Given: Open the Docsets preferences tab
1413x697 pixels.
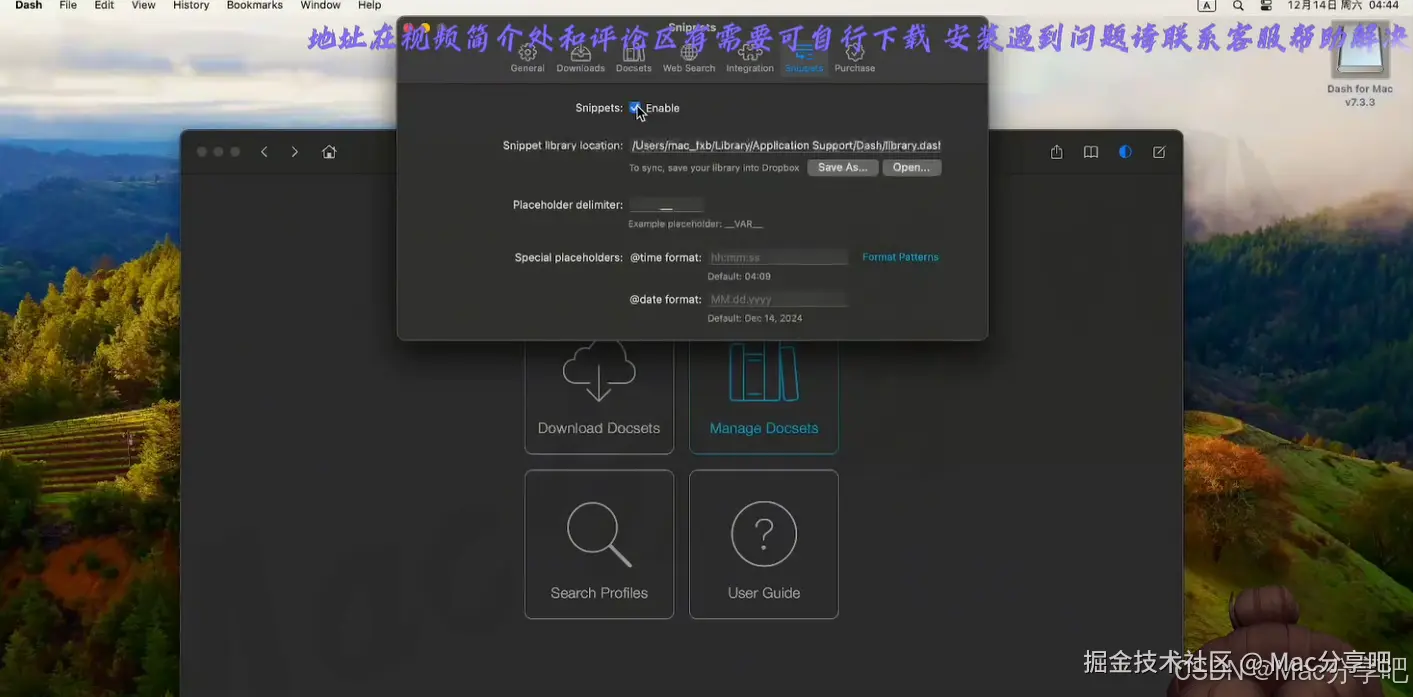Looking at the screenshot, I should tap(634, 58).
